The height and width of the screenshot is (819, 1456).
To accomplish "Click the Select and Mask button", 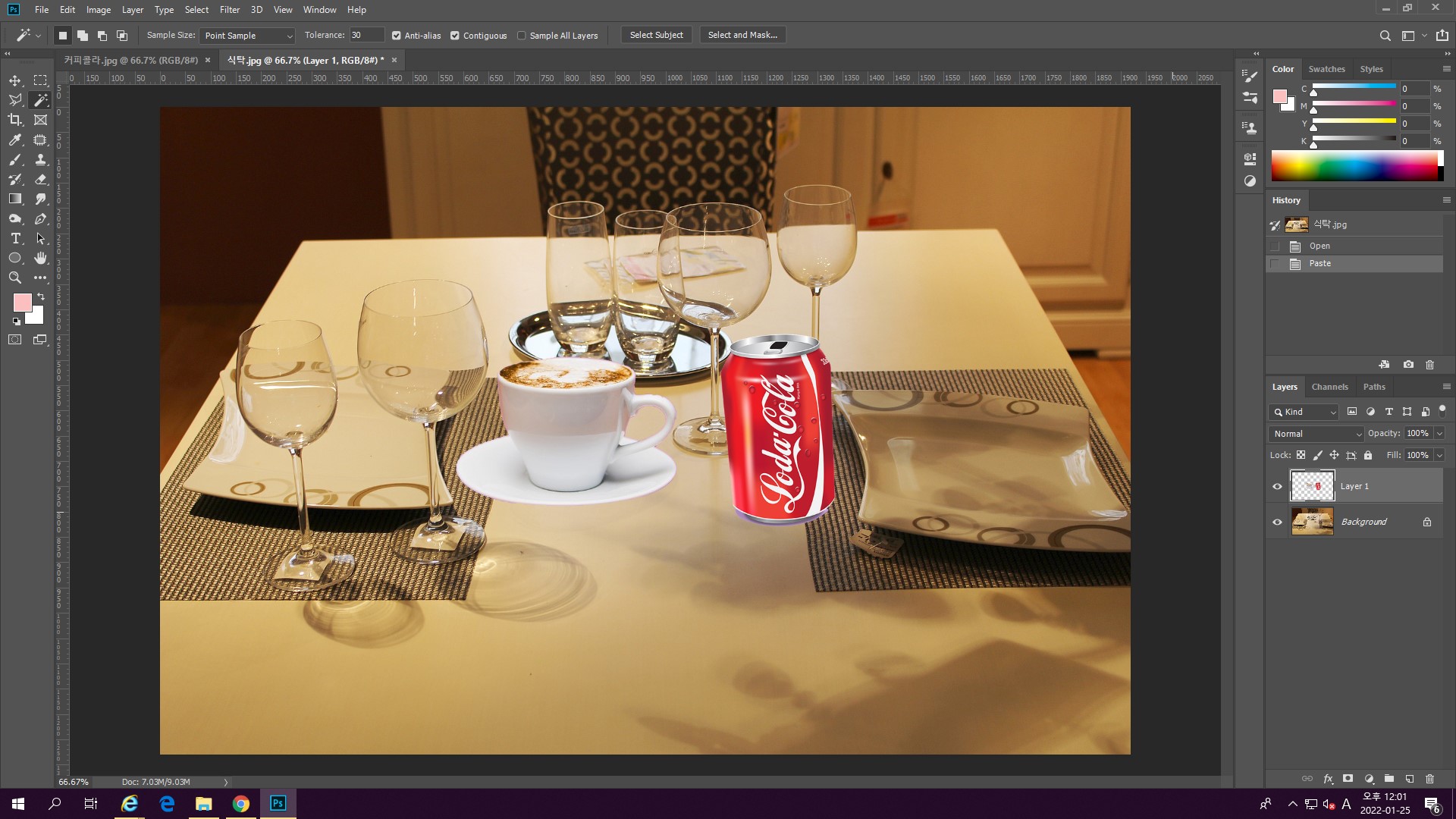I will click(x=742, y=35).
